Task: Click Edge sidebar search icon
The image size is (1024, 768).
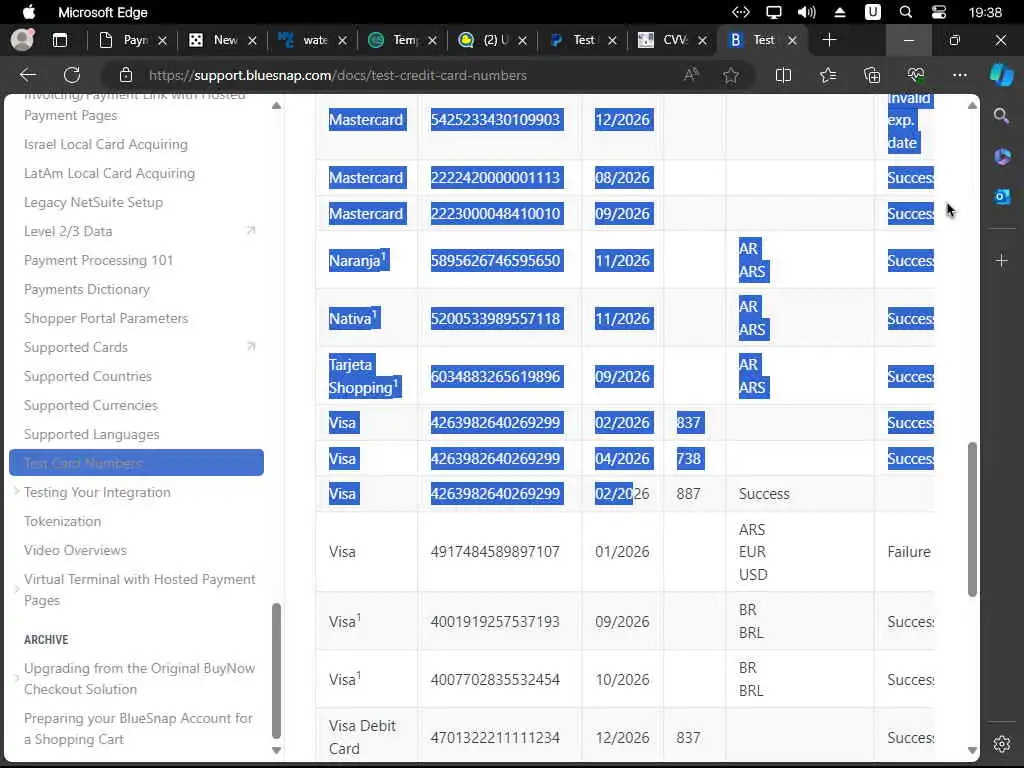Action: pyautogui.click(x=1001, y=116)
